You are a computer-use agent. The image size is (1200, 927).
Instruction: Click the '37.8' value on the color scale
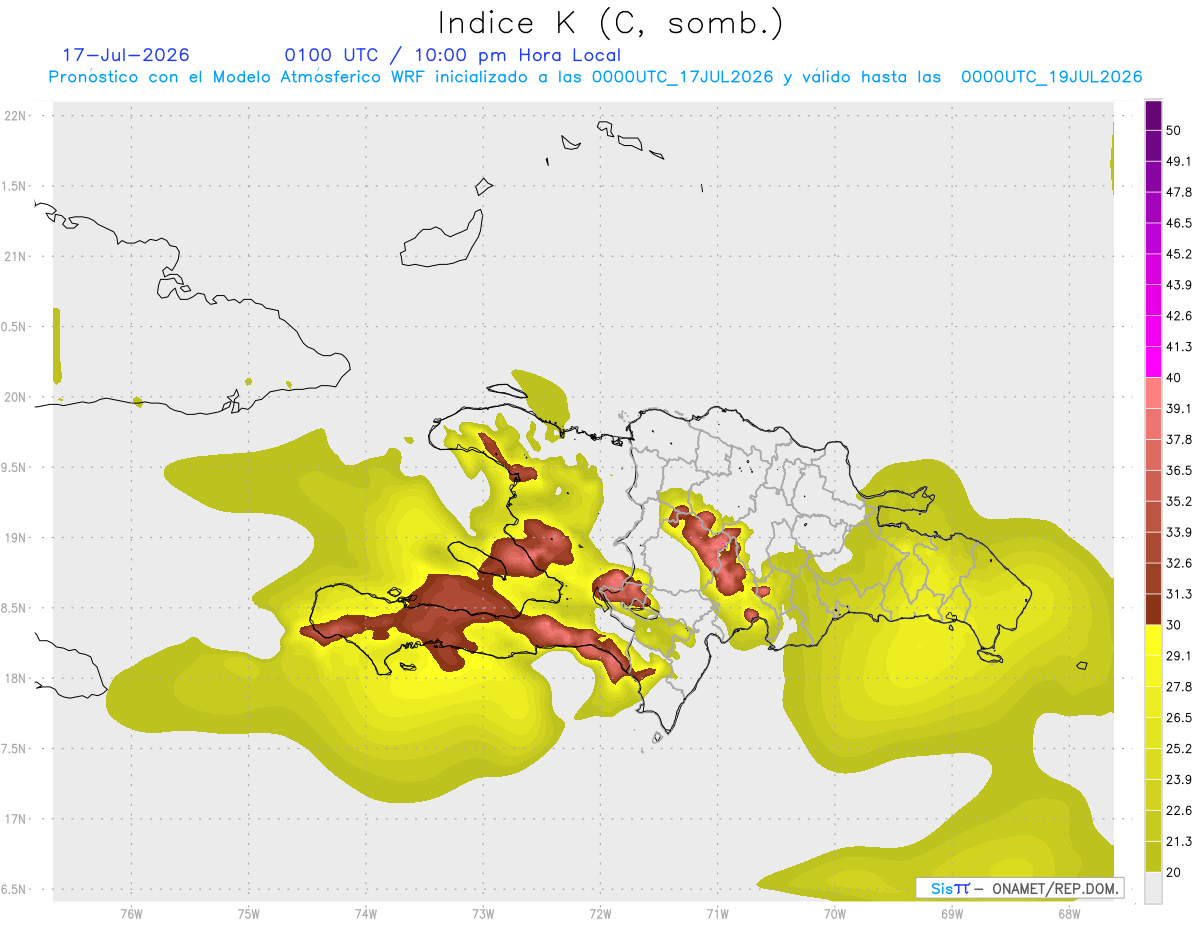[x=1179, y=439]
